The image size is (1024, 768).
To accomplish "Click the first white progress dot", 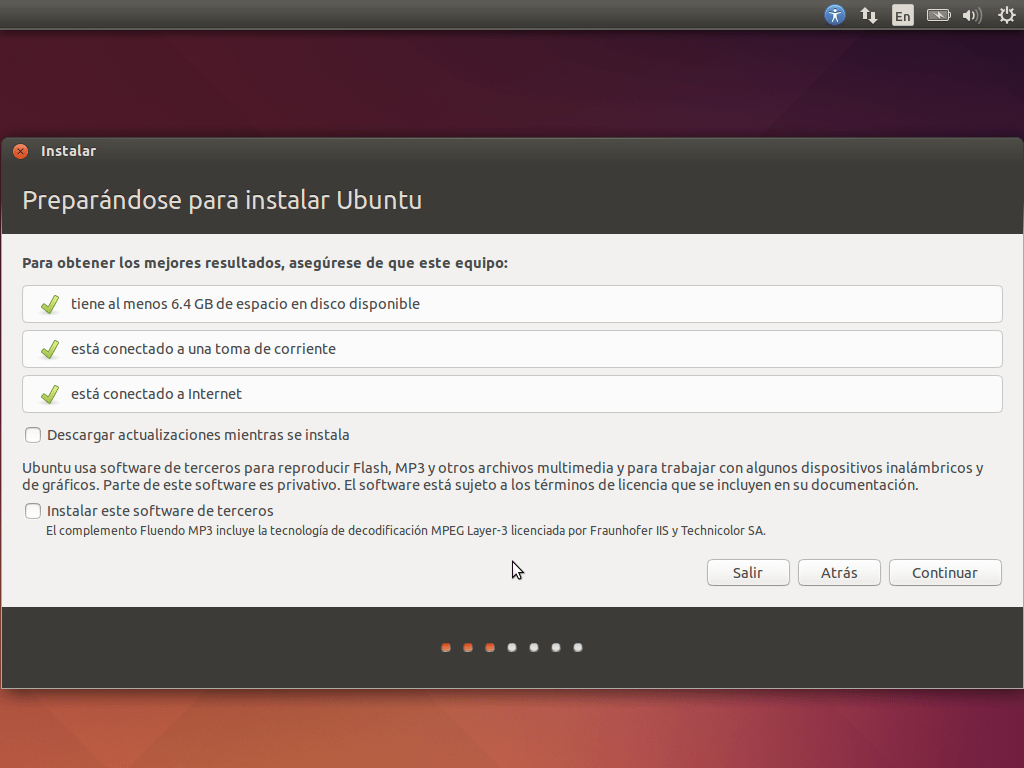I will pyautogui.click(x=512, y=647).
